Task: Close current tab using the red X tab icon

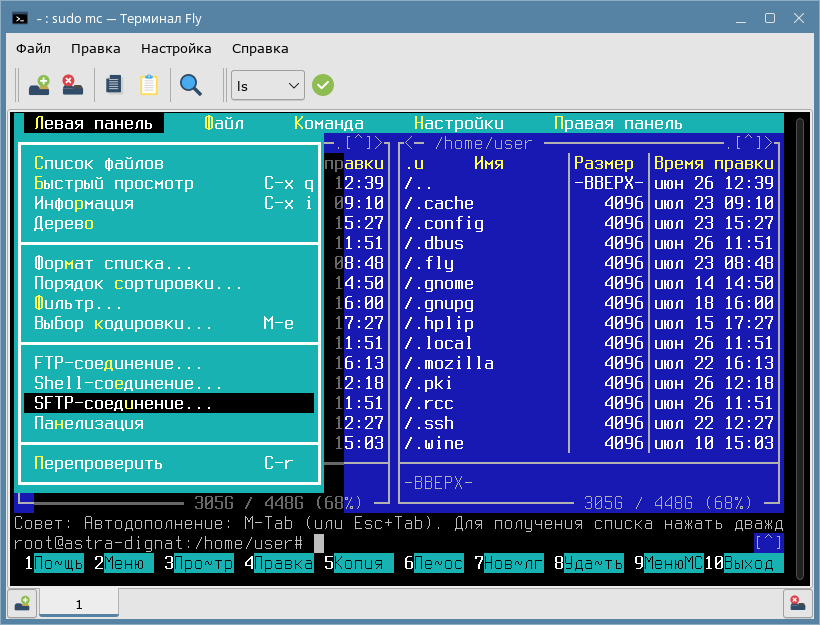Action: (72, 85)
